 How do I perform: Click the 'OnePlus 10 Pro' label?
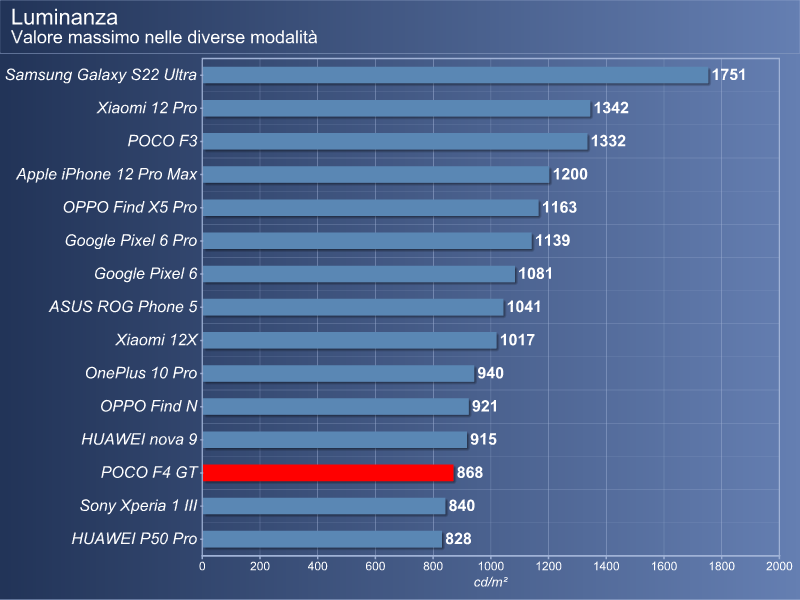tap(141, 373)
